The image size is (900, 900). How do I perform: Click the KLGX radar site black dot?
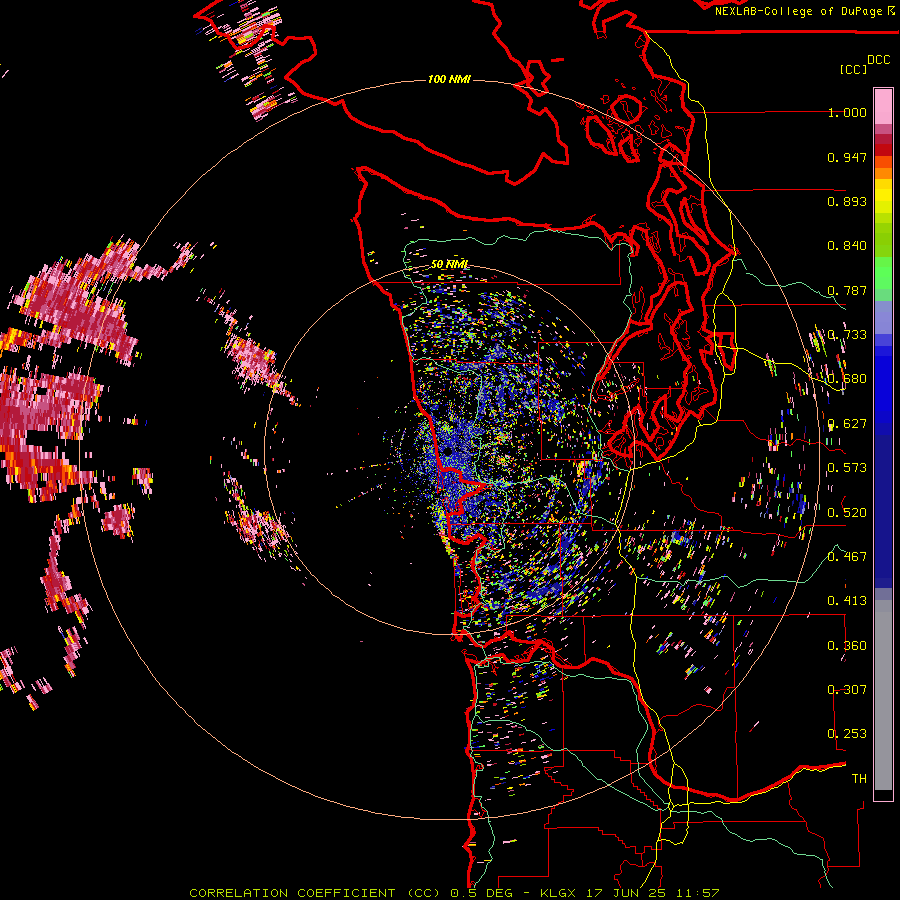pyautogui.click(x=448, y=451)
